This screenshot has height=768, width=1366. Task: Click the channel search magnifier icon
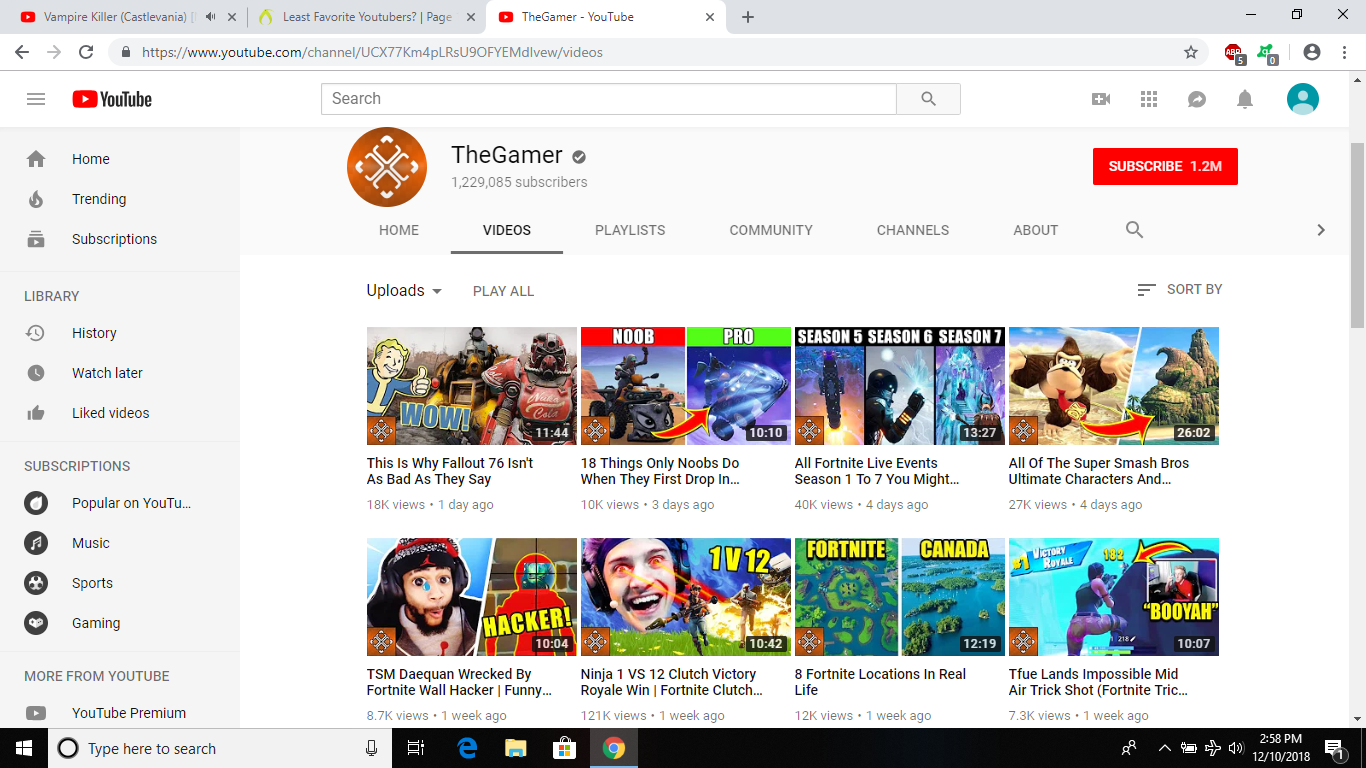coord(1134,230)
